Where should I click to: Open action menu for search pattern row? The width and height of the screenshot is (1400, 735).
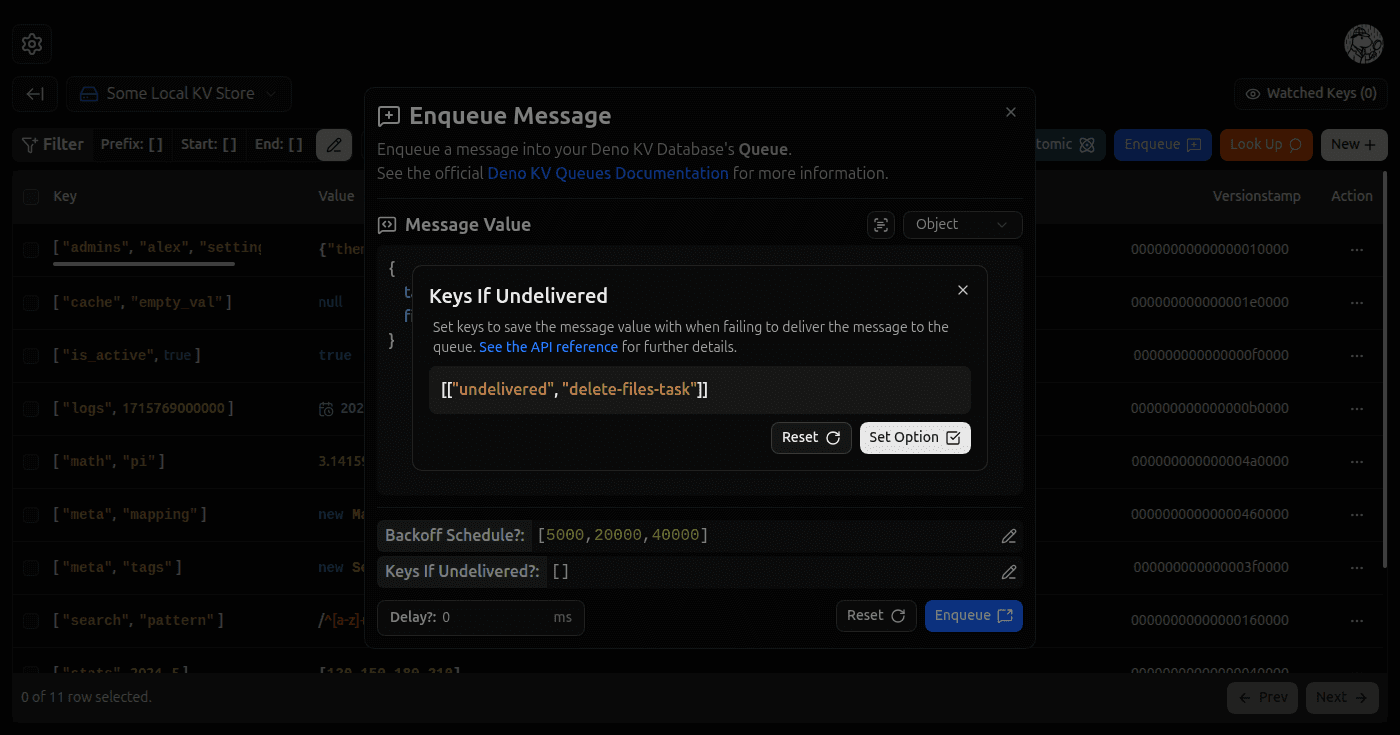(x=1356, y=620)
